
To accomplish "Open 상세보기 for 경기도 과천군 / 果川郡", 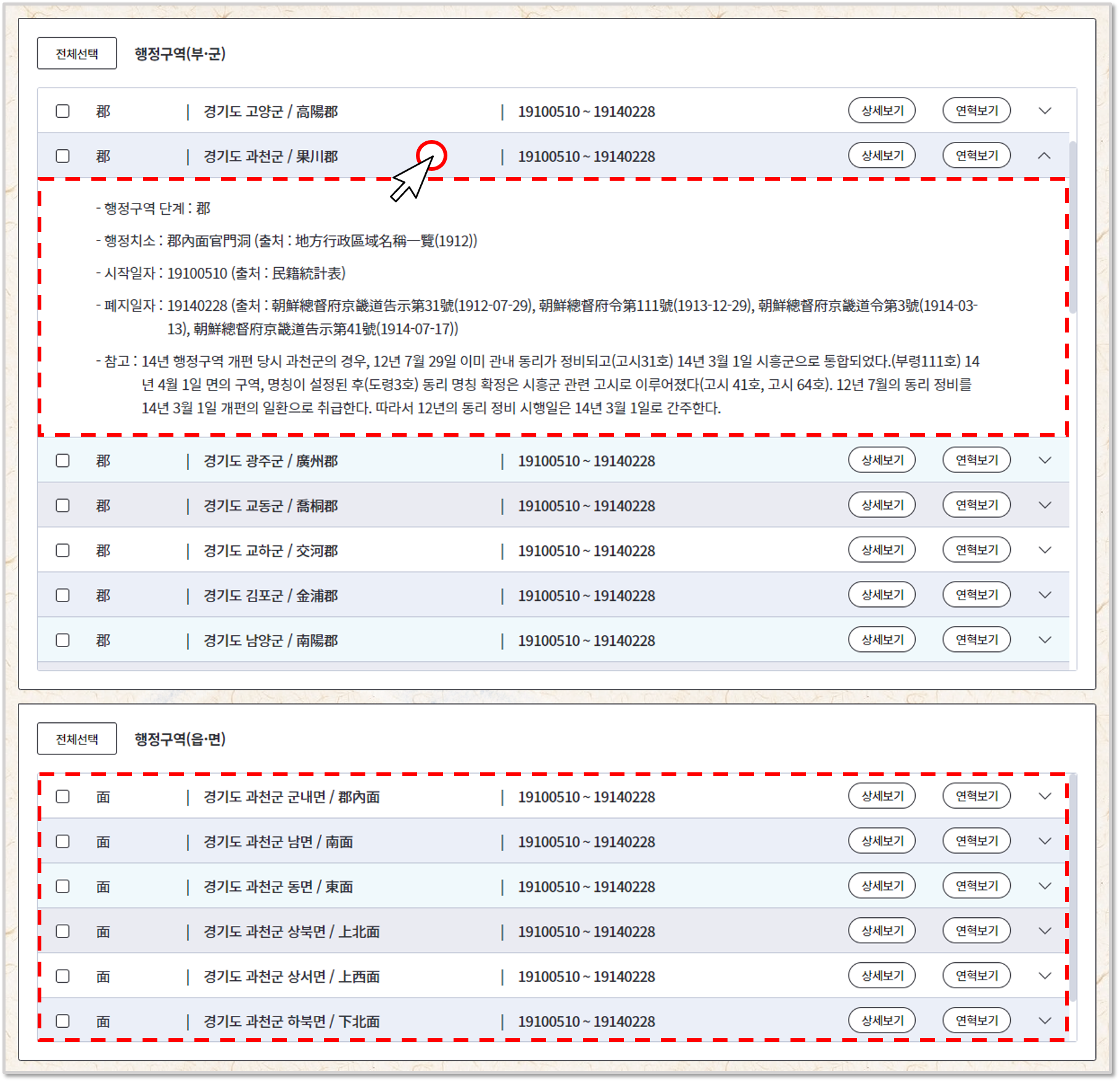I will point(882,155).
